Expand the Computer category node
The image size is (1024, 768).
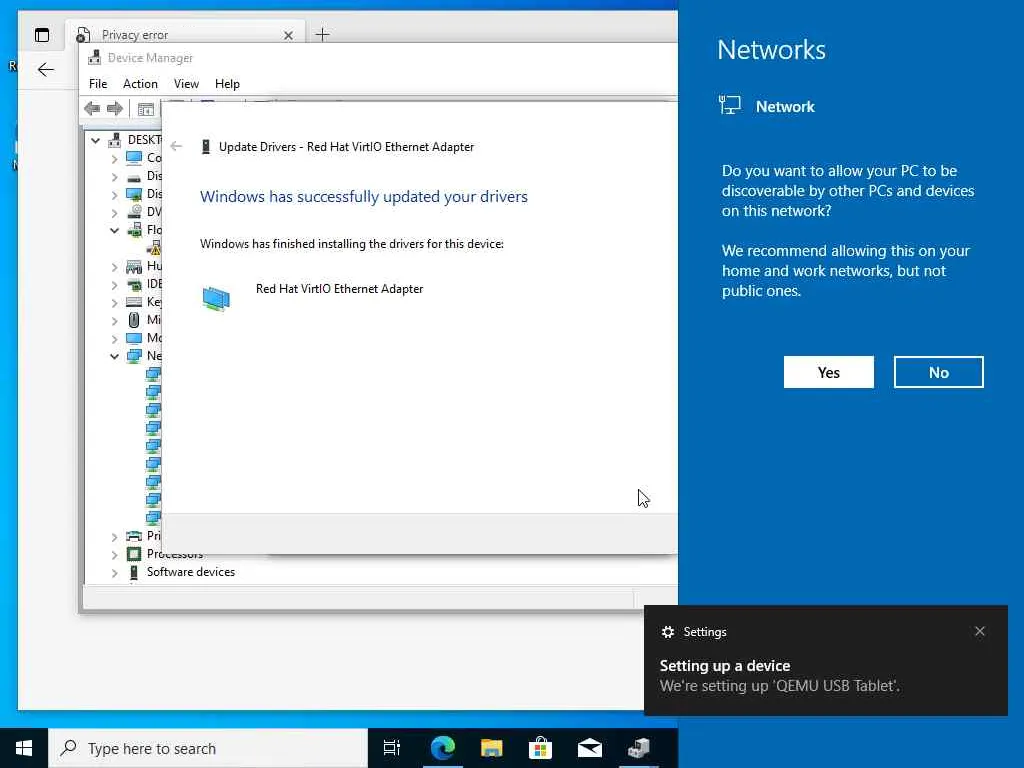(114, 159)
